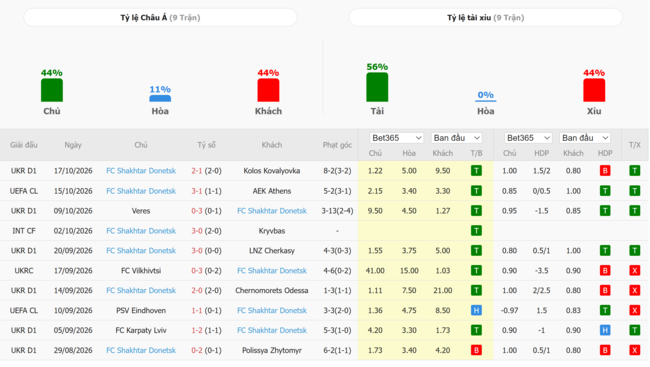The height and width of the screenshot is (367, 650).
Task: Open the second Bet365 bookmaker dropdown
Action: pyautogui.click(x=528, y=138)
